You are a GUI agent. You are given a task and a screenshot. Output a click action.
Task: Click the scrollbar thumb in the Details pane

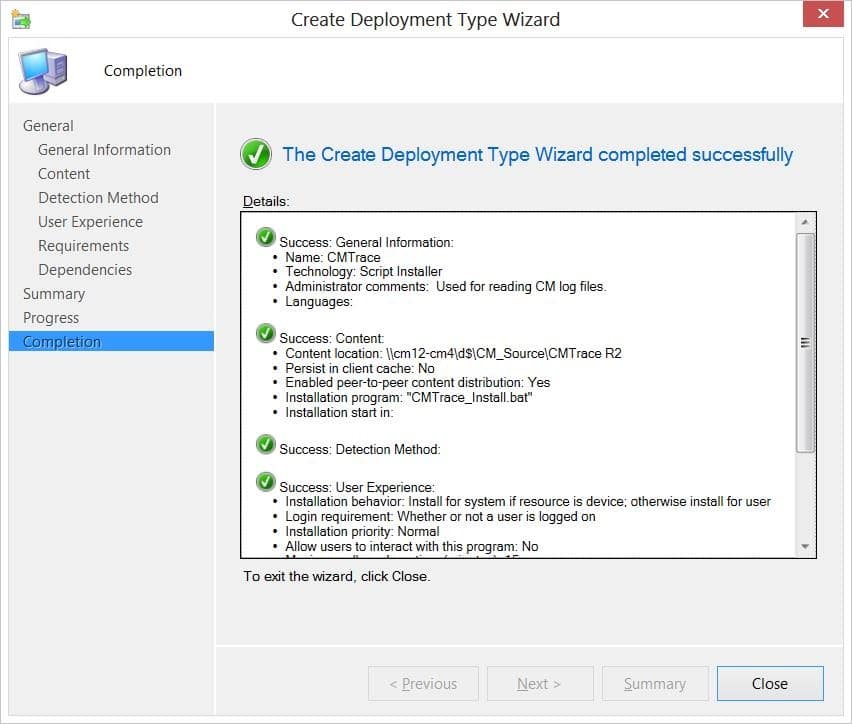tap(806, 340)
